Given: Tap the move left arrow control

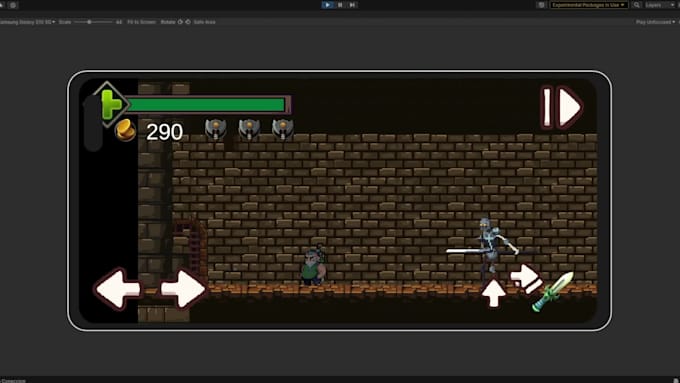Looking at the screenshot, I should coord(118,288).
